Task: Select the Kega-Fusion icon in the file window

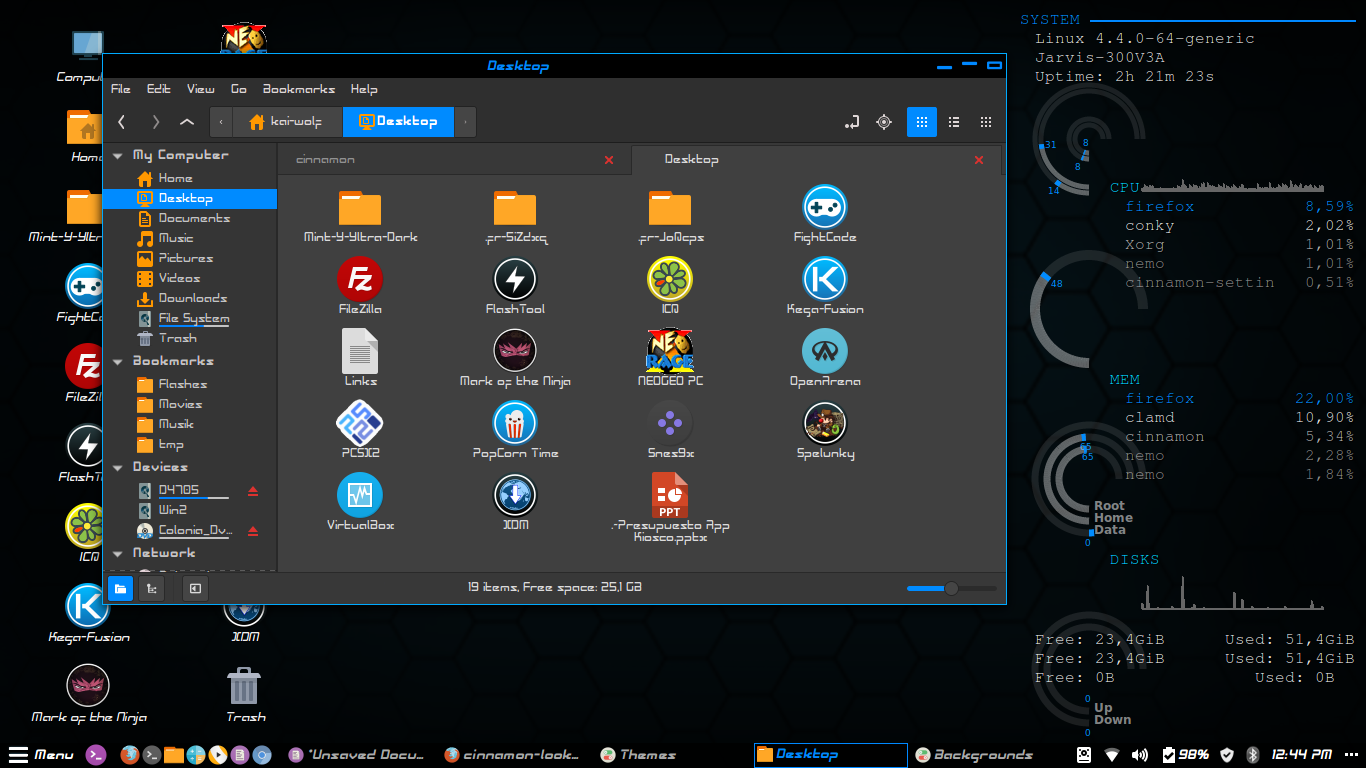Action: (825, 279)
